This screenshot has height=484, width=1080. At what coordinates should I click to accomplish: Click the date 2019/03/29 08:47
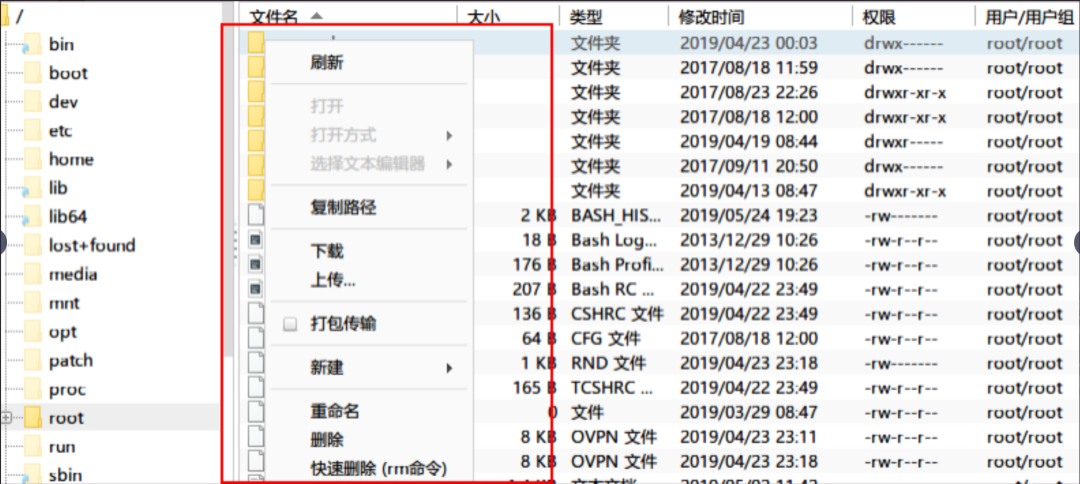click(748, 412)
